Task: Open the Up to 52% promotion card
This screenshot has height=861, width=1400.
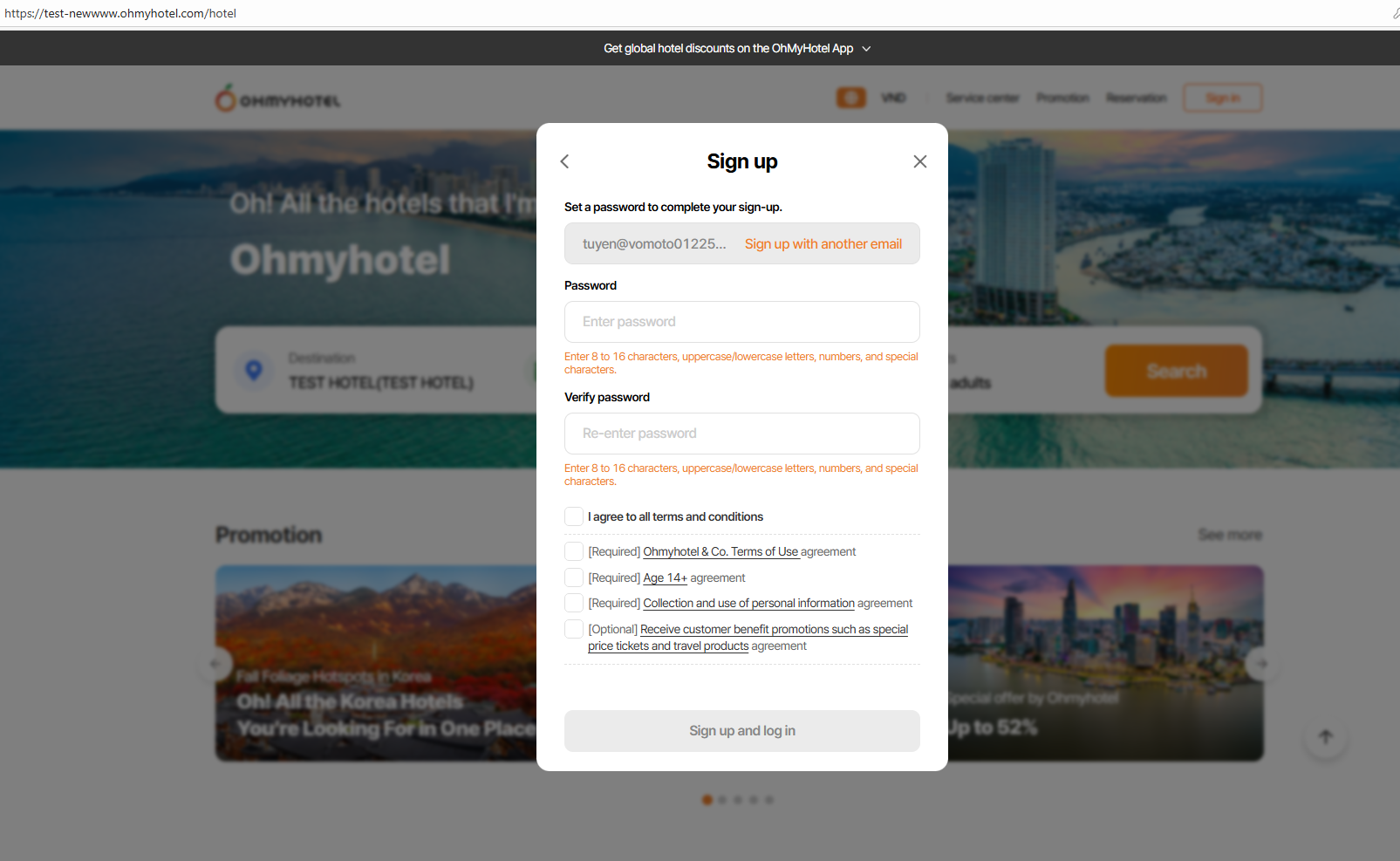Action: pyautogui.click(x=1106, y=663)
